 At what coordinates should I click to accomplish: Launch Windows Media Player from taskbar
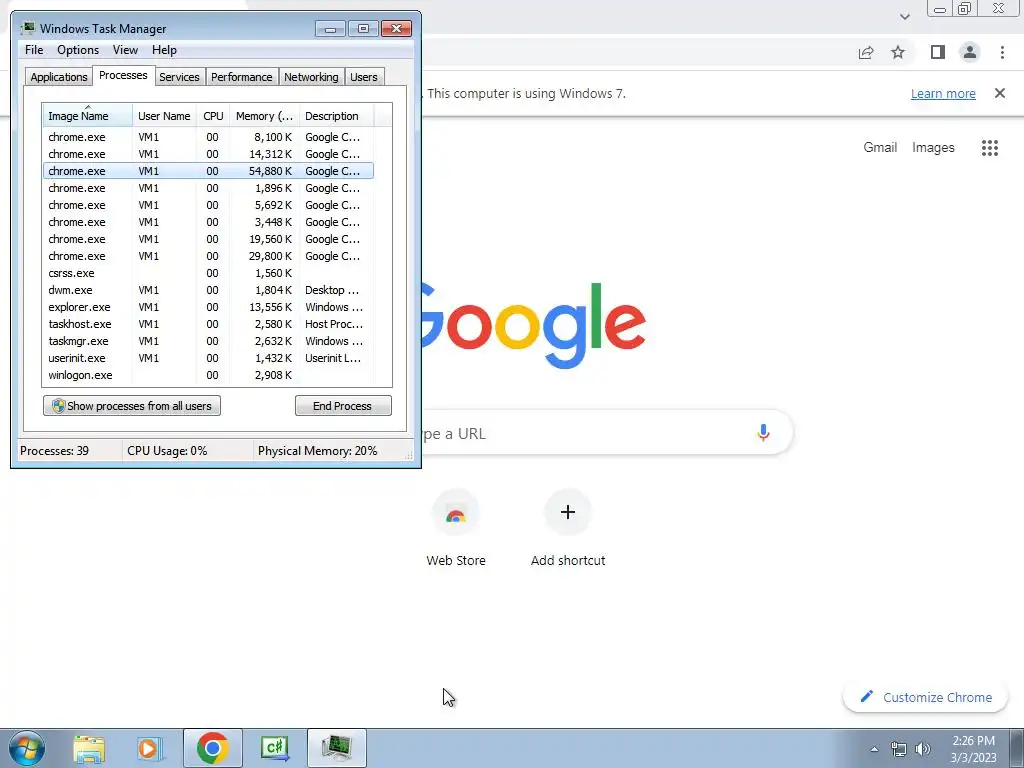tap(148, 748)
